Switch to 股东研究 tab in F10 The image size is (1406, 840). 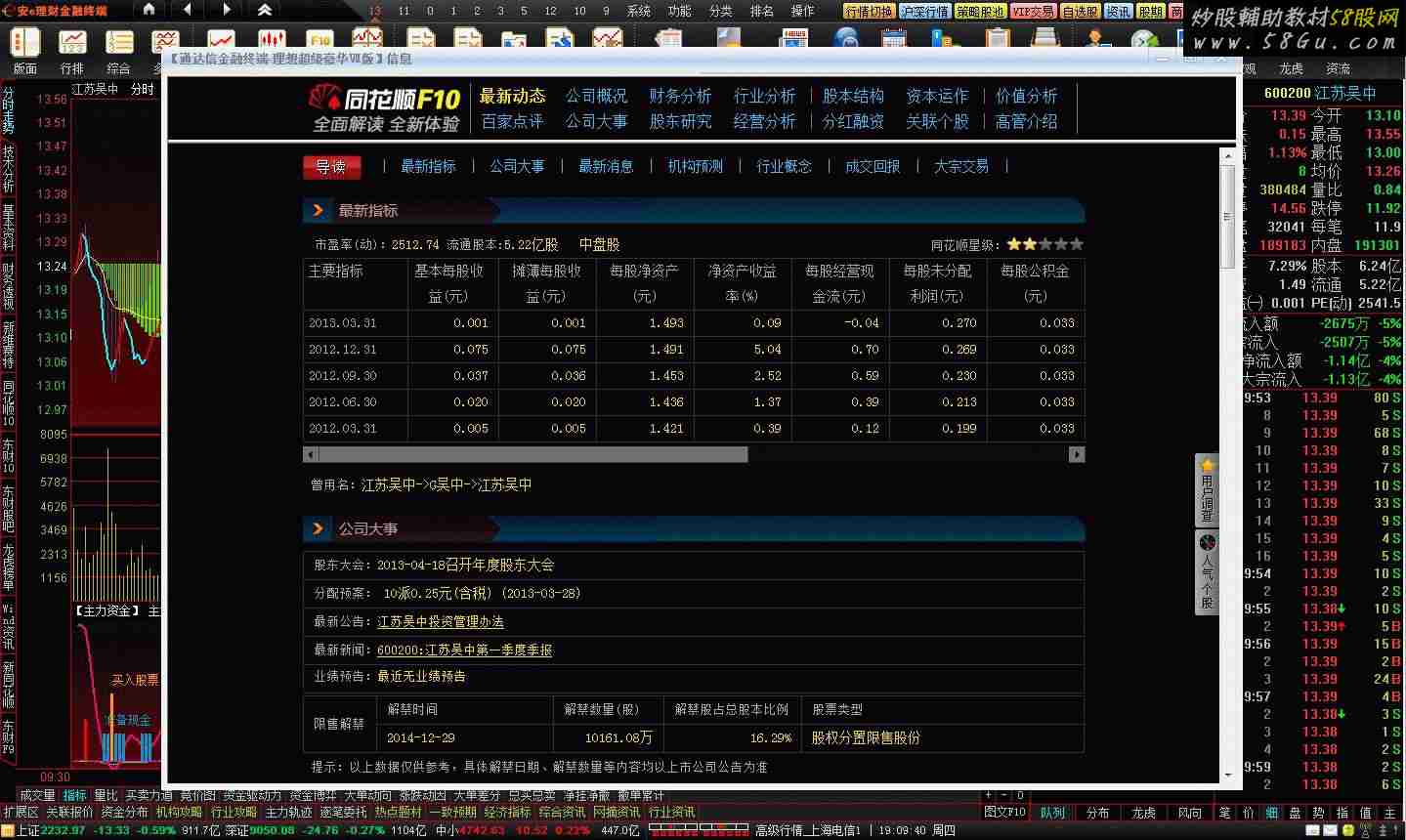point(680,121)
